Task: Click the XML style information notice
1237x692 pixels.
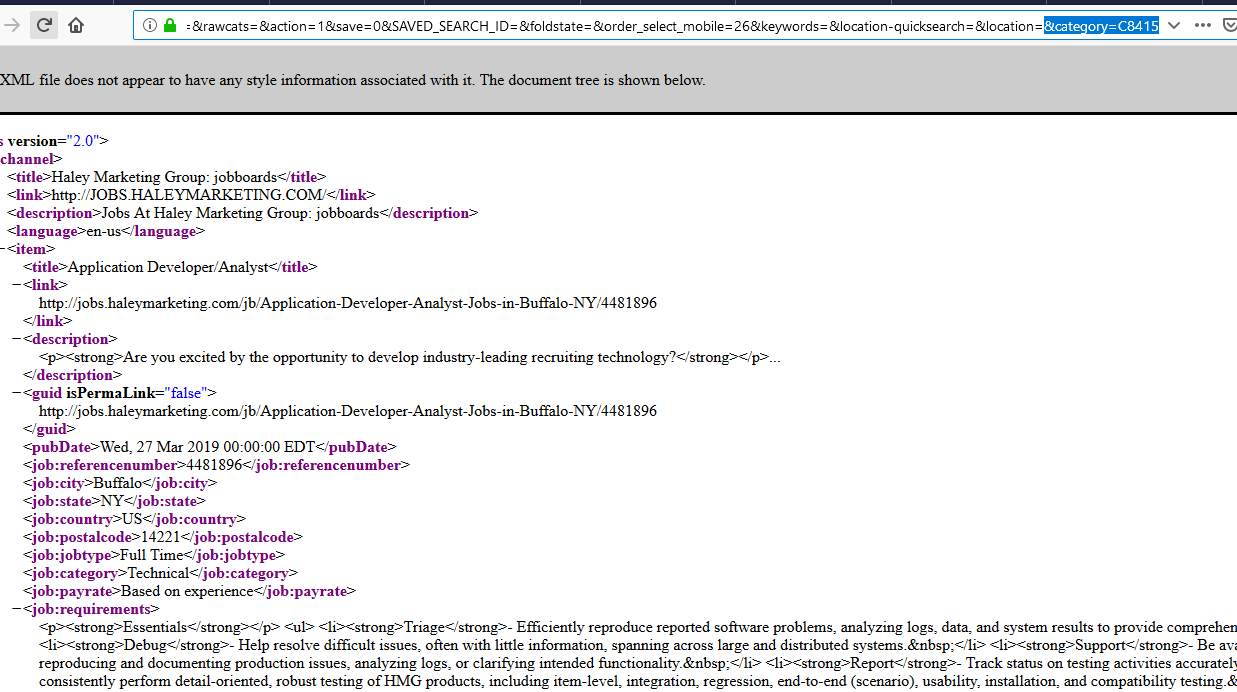Action: coord(353,80)
